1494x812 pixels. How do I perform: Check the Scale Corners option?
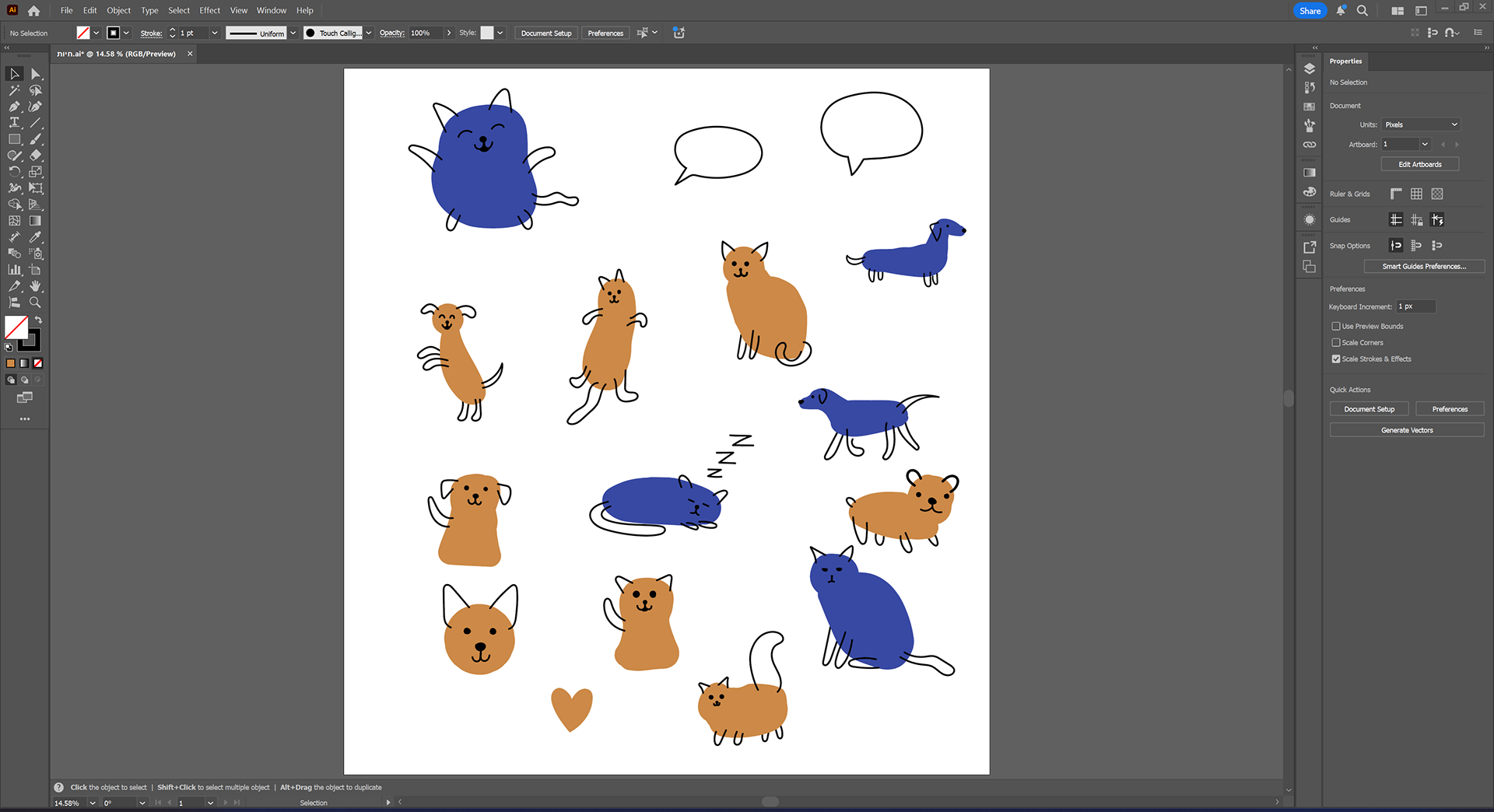point(1336,343)
